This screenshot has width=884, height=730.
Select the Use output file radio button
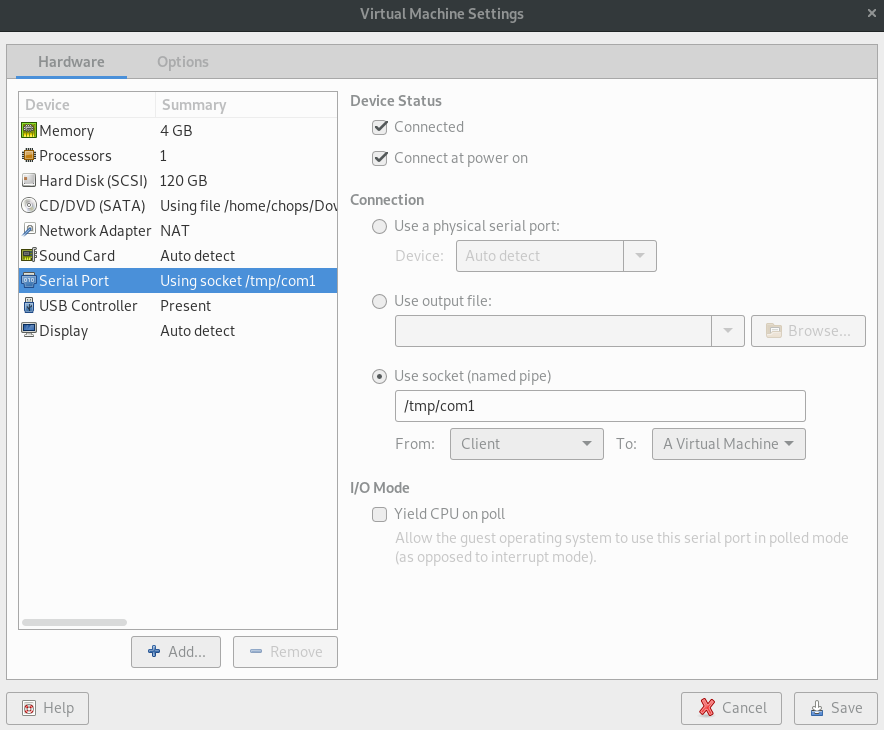(x=380, y=301)
